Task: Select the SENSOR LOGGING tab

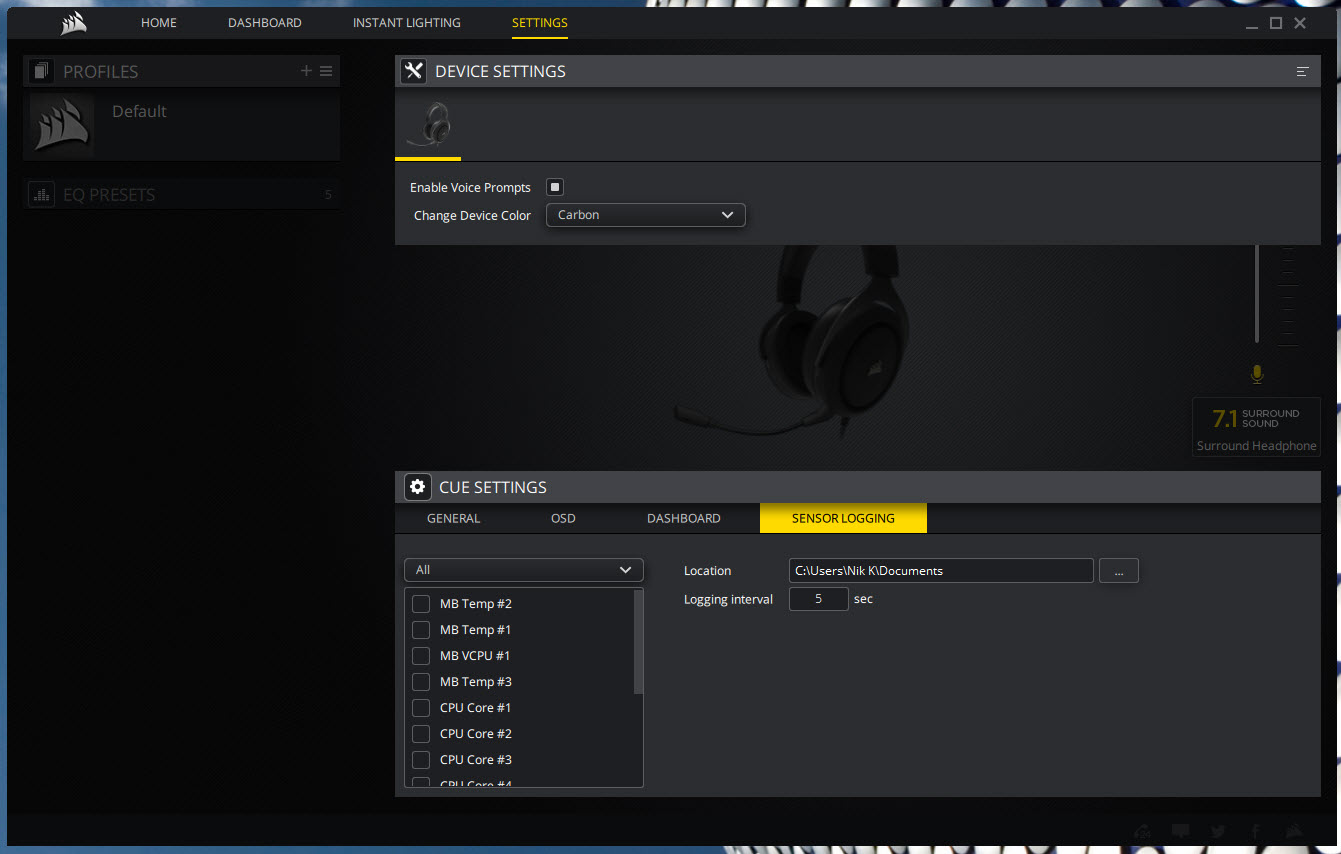Action: coord(843,518)
